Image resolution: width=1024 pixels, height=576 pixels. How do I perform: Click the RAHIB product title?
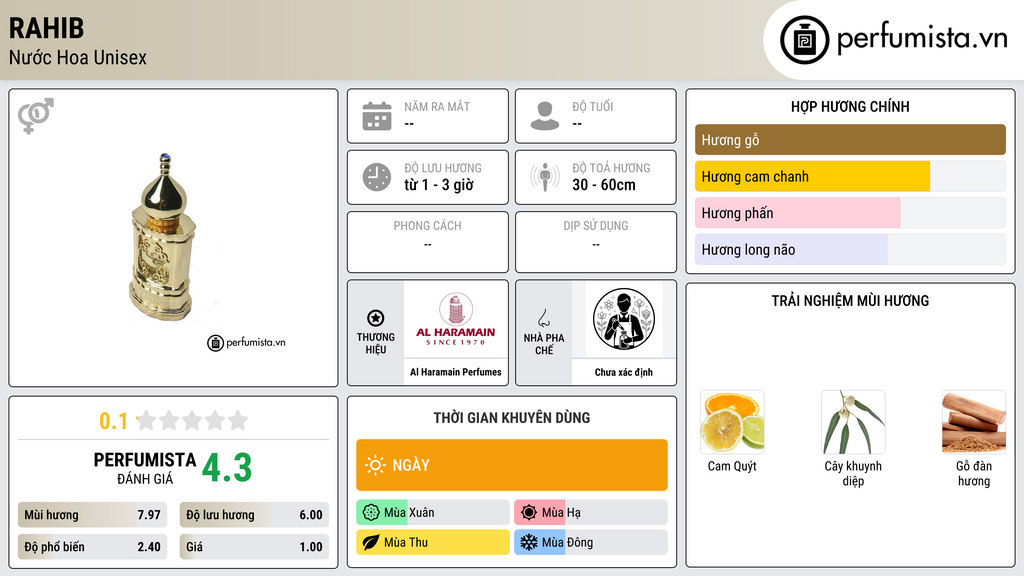[x=46, y=28]
